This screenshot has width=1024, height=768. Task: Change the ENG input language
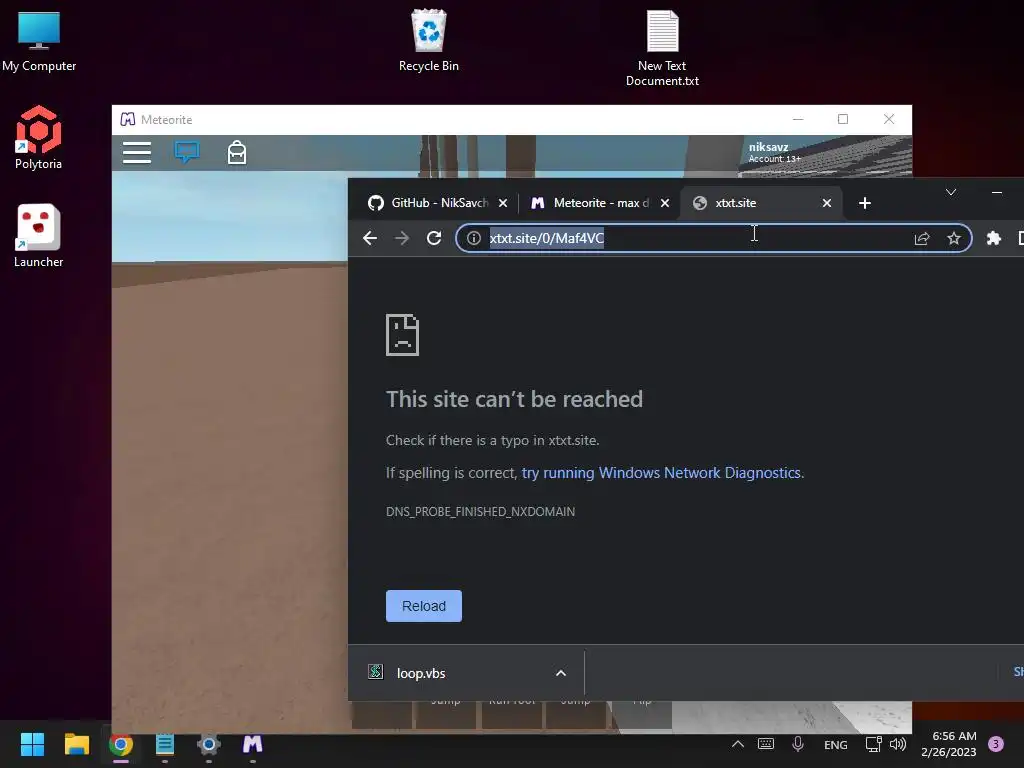[x=836, y=744]
